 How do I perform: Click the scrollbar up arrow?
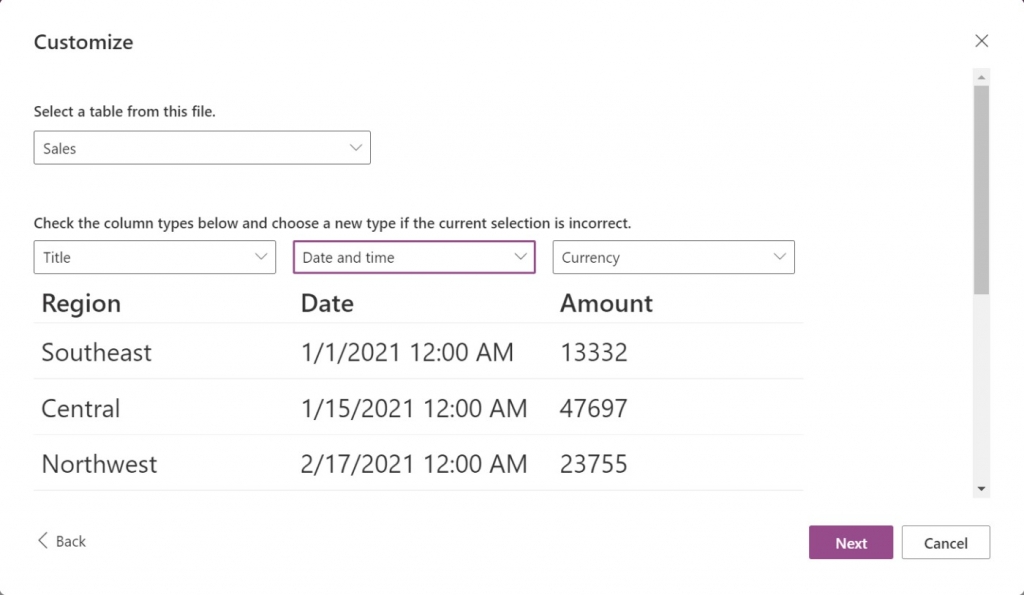[x=981, y=75]
